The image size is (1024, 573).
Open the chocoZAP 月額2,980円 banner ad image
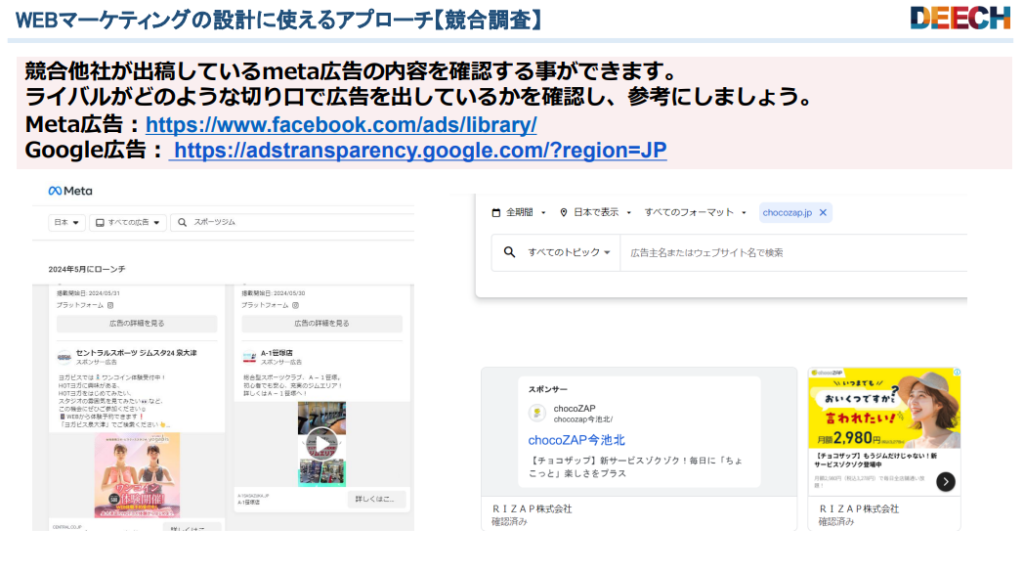pyautogui.click(x=884, y=408)
